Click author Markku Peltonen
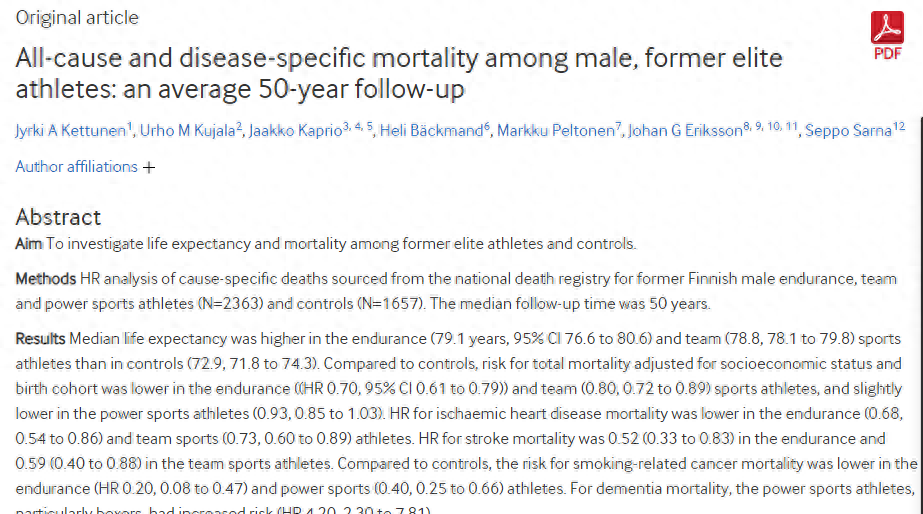Screen dimensions: 923x514 point(555,132)
